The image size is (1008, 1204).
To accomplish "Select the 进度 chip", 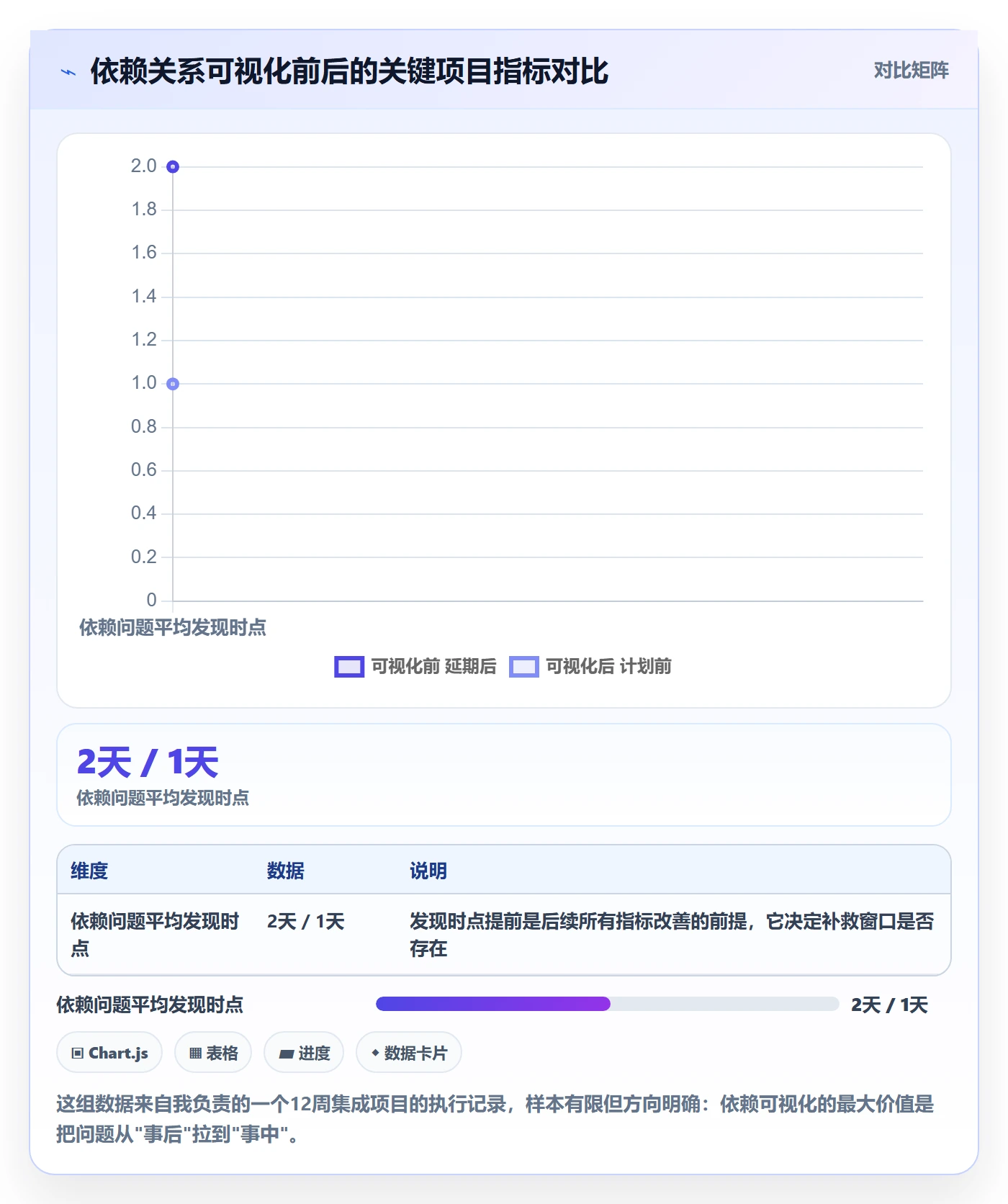I will coord(304,1053).
